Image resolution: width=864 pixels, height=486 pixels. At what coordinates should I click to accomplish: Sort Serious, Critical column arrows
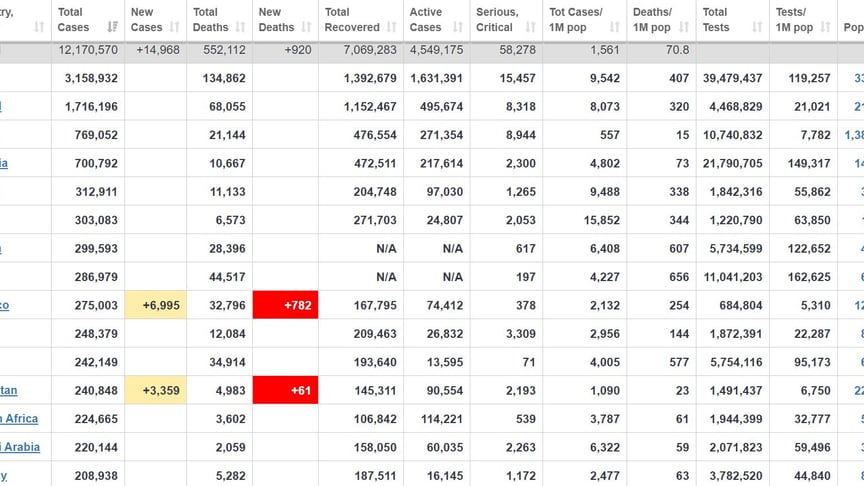click(530, 26)
